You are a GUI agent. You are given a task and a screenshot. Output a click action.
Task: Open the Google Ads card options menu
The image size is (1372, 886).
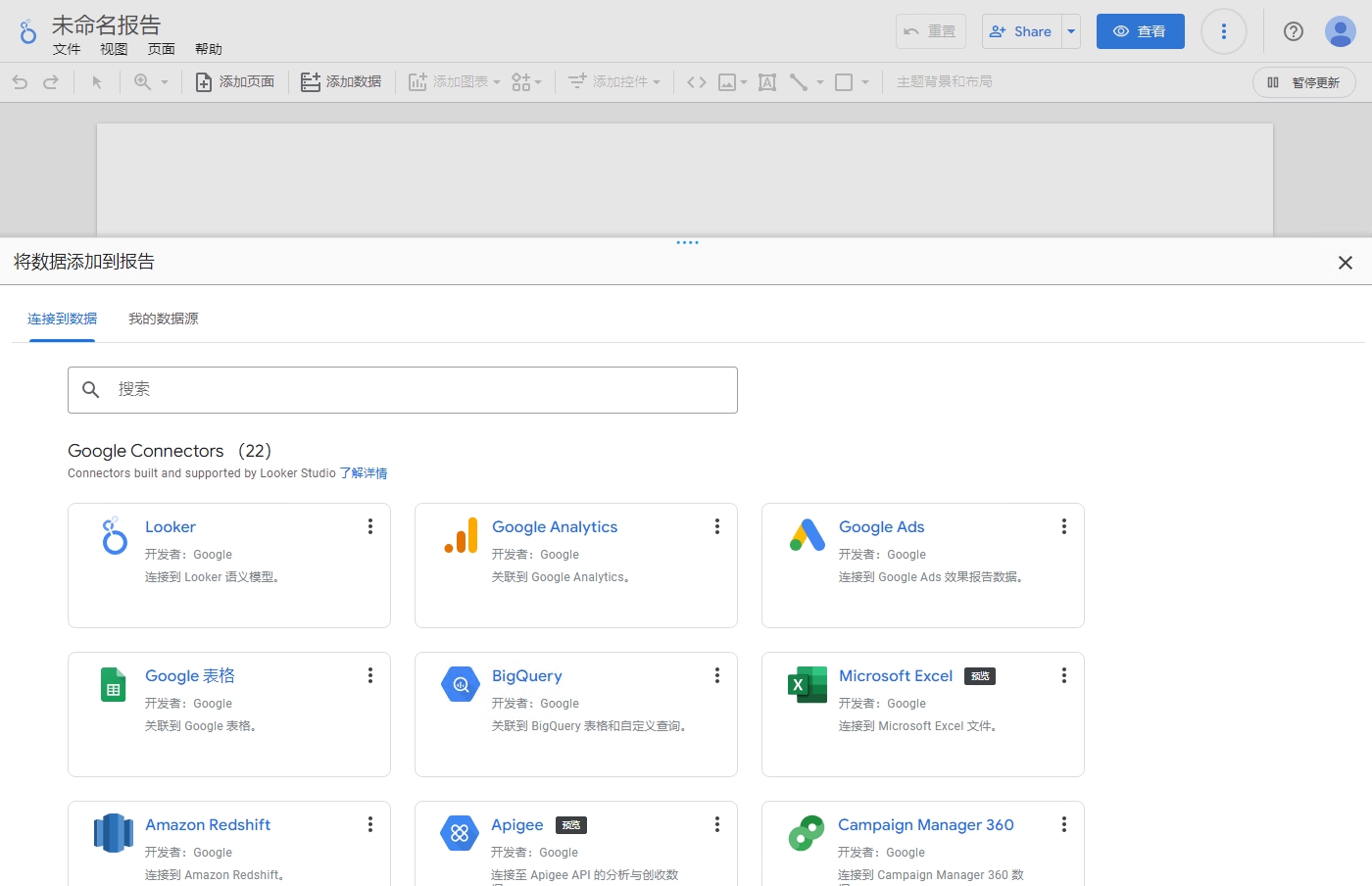pyautogui.click(x=1064, y=526)
